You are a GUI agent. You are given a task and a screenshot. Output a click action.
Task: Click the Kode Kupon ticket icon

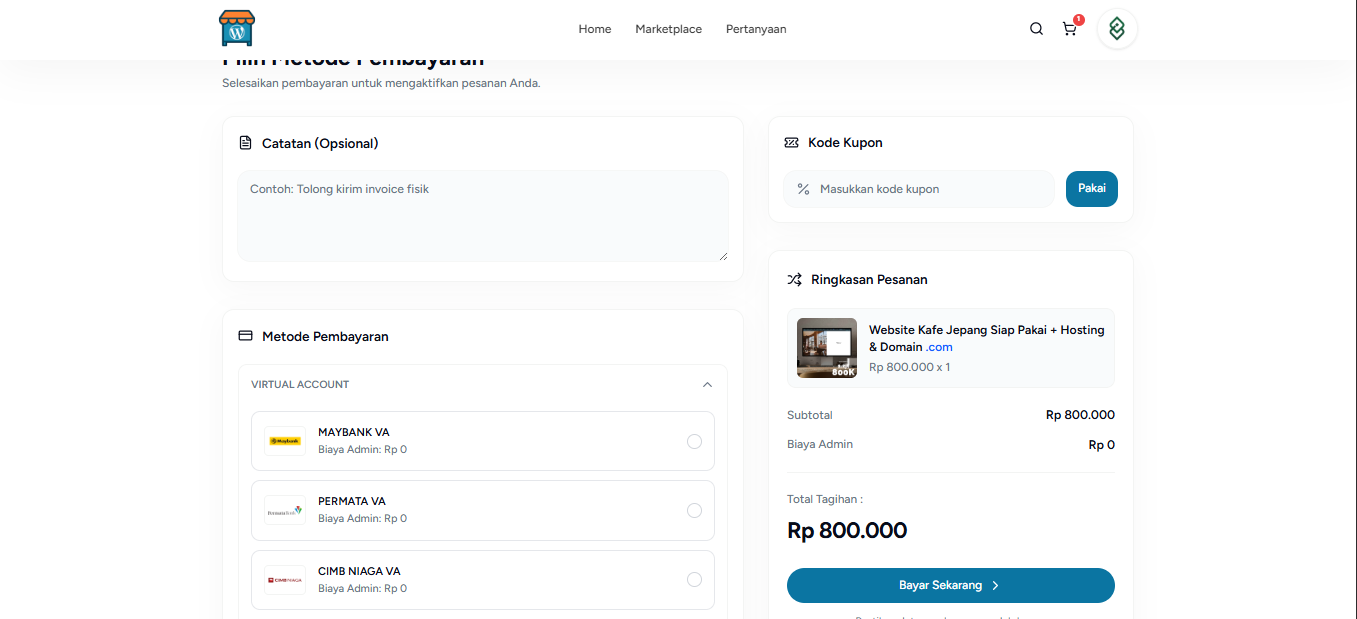[791, 143]
